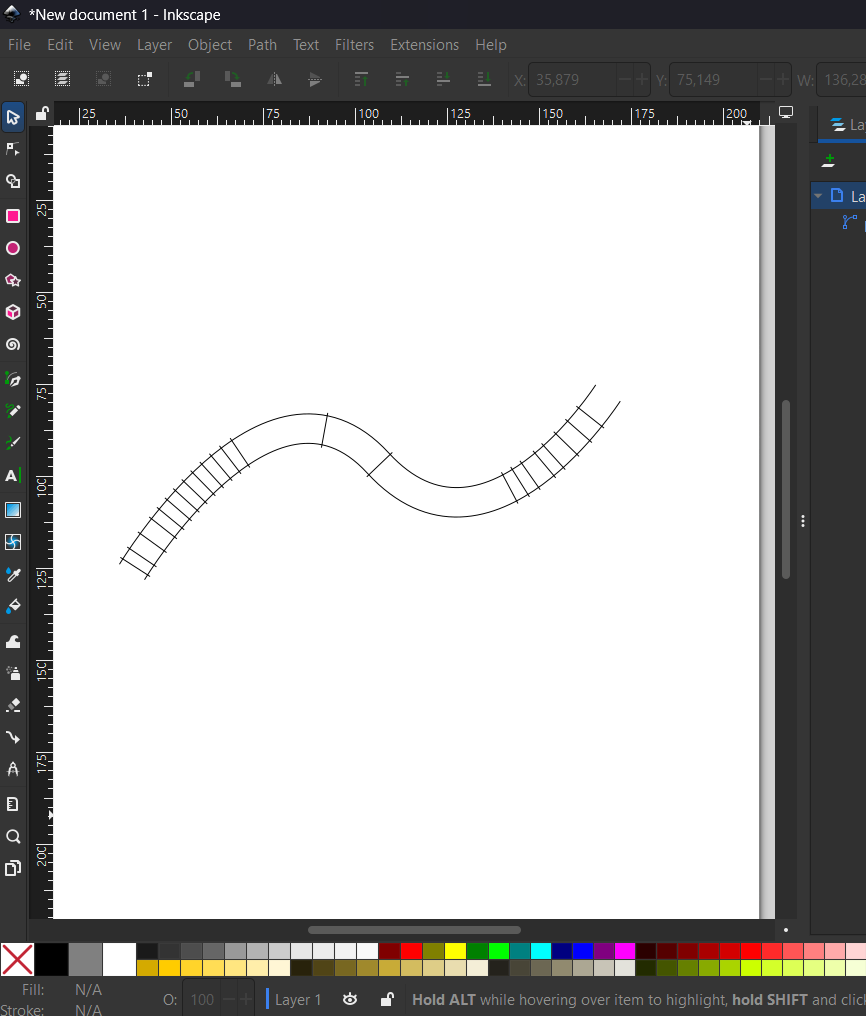866x1016 pixels.
Task: Choose the Shape Builder tool
Action: coord(13,181)
